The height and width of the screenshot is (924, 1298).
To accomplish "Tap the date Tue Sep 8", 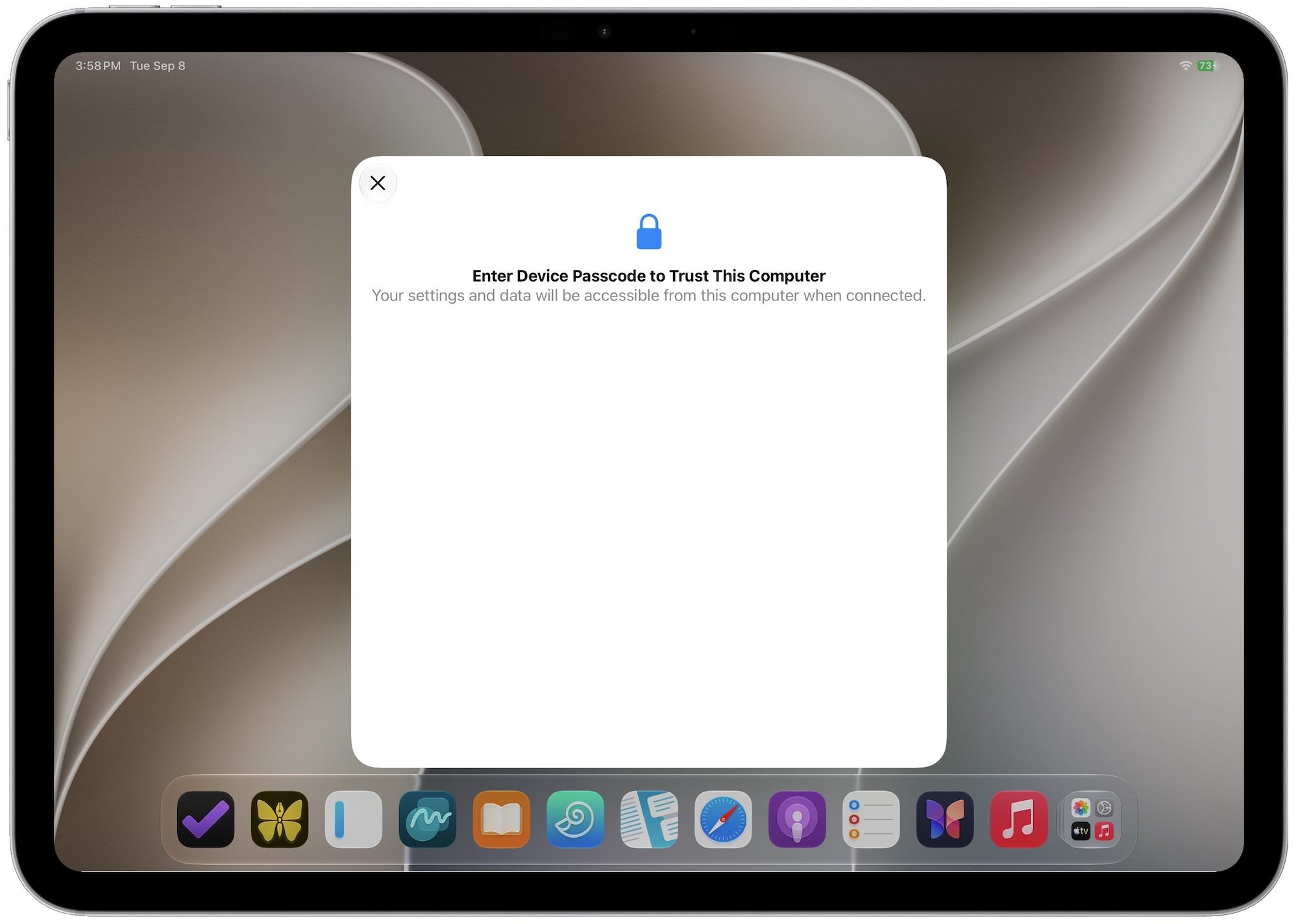I will pyautogui.click(x=158, y=66).
